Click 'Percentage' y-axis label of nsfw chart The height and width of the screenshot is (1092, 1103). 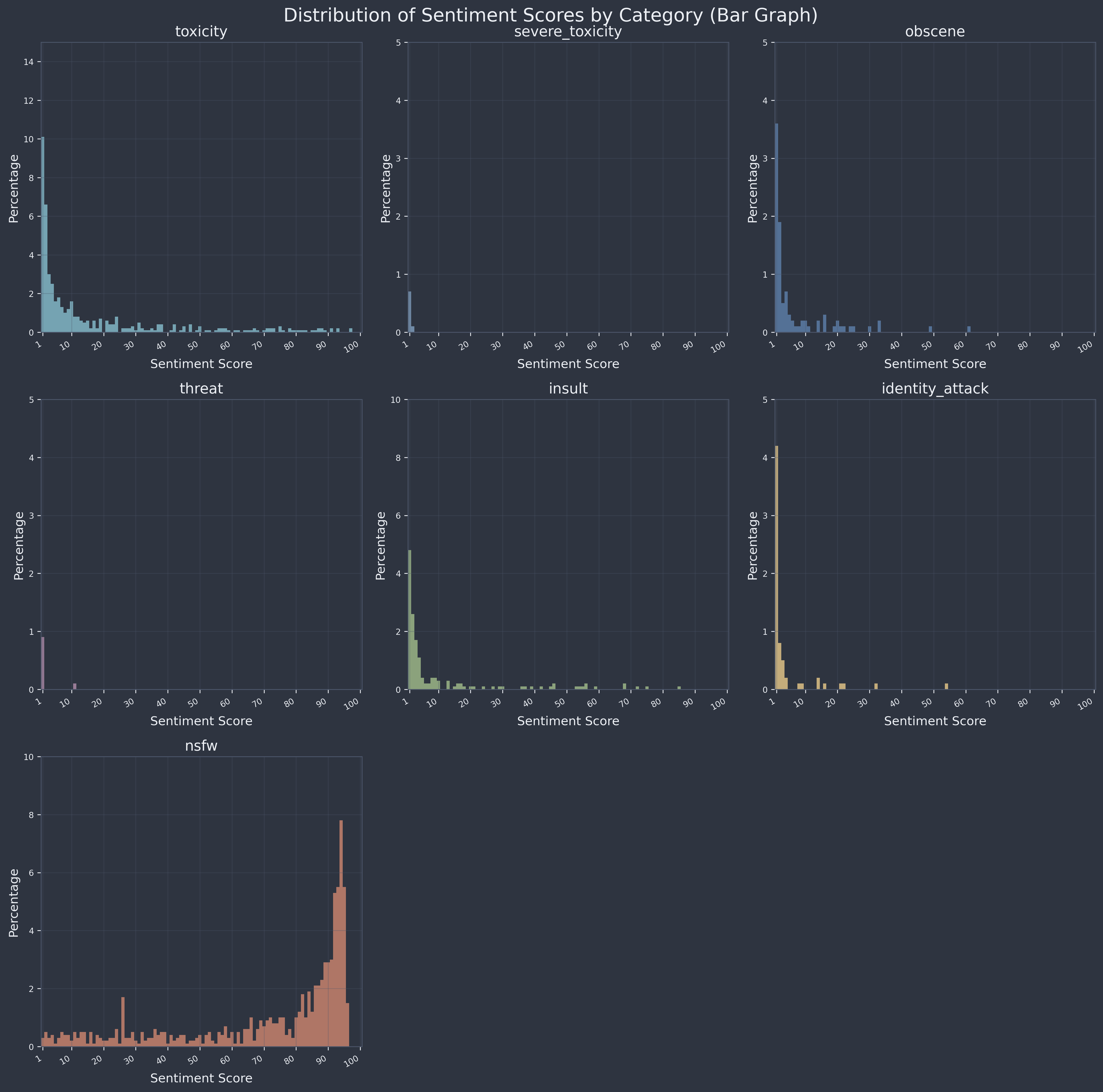click(x=14, y=903)
